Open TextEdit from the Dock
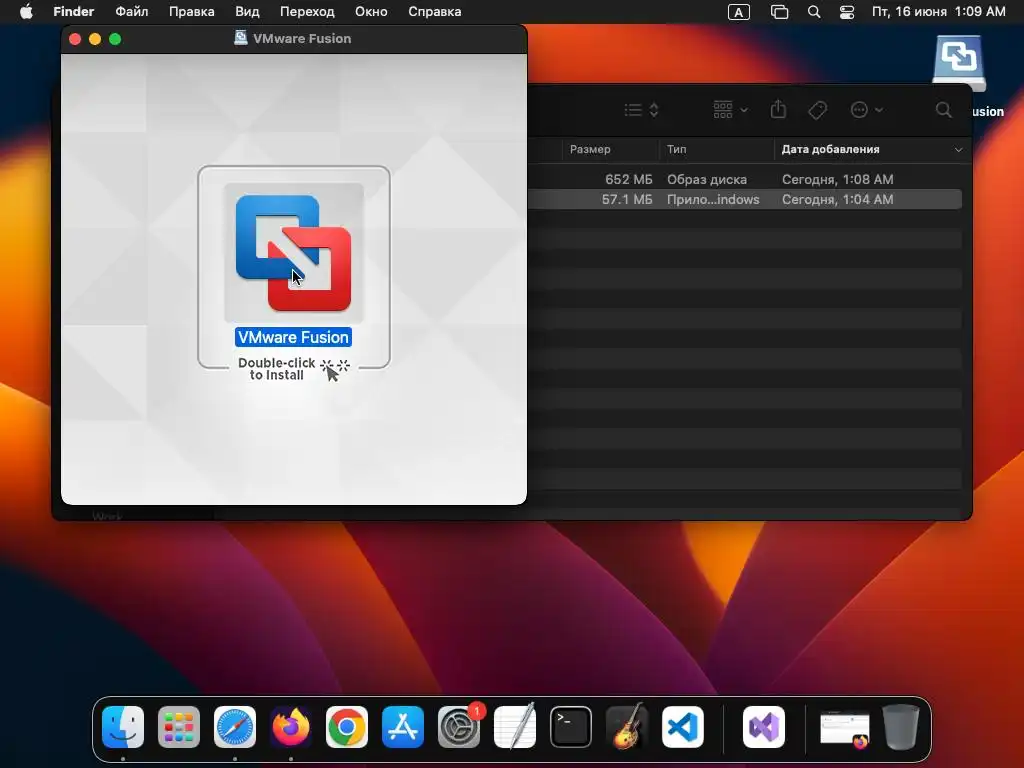 click(515, 727)
